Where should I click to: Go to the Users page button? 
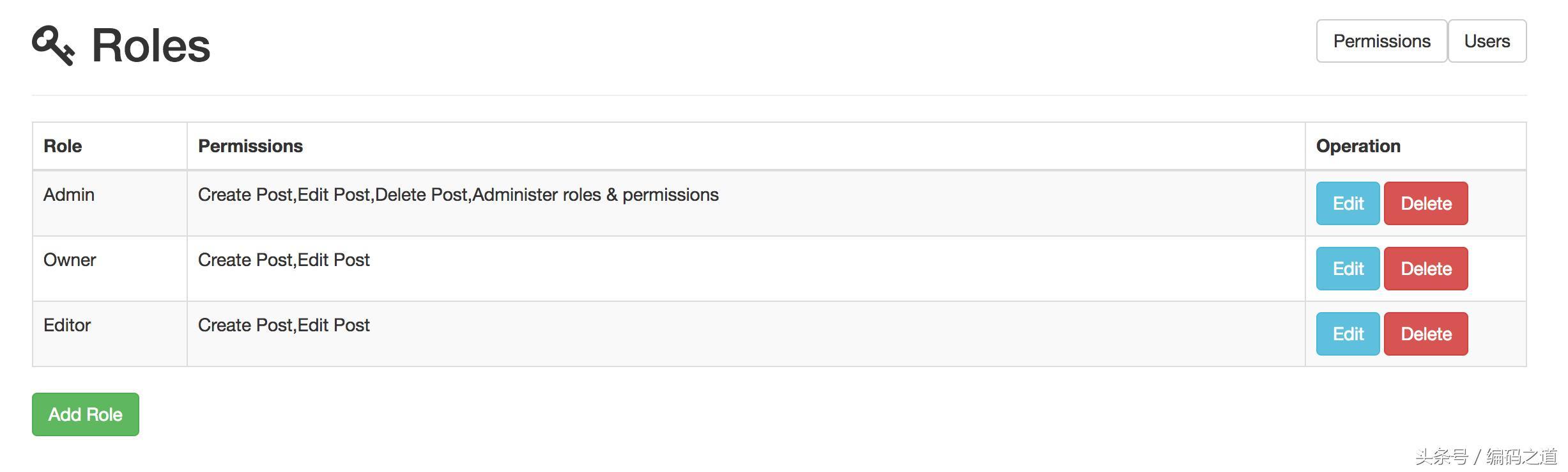click(1486, 41)
